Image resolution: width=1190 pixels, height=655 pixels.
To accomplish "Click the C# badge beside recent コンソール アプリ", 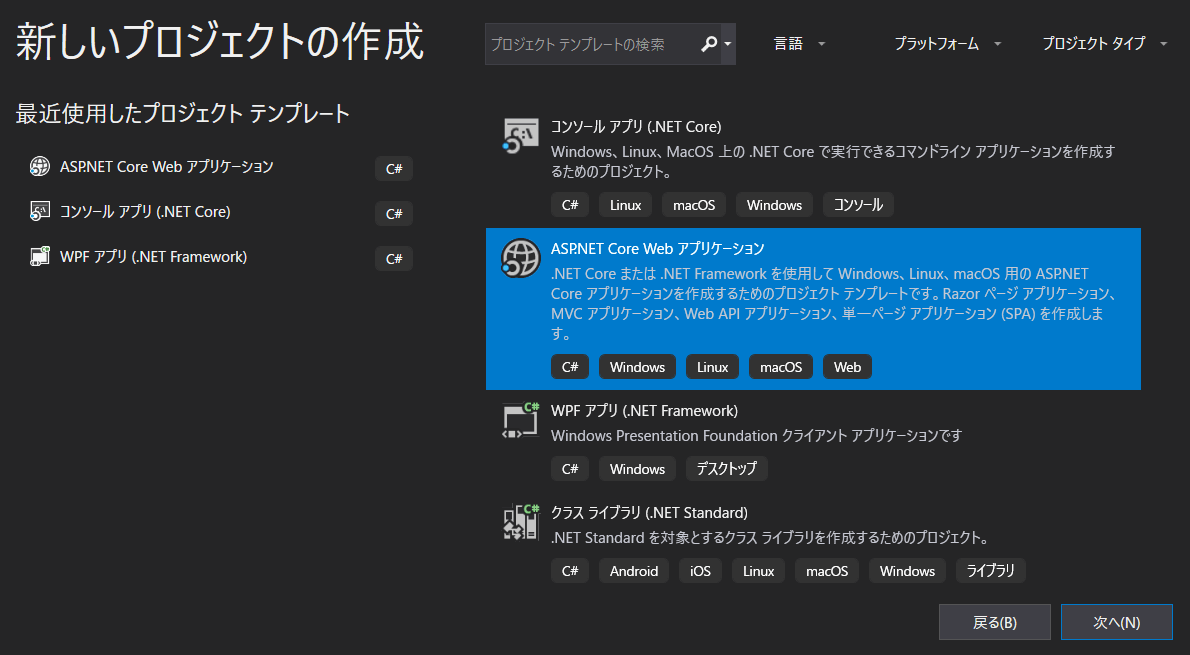I will click(394, 213).
